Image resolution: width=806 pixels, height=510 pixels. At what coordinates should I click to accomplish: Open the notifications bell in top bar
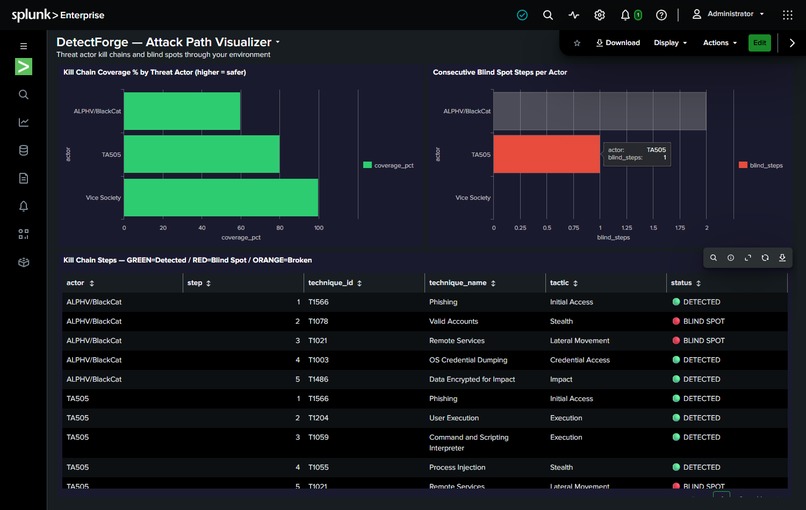625,15
